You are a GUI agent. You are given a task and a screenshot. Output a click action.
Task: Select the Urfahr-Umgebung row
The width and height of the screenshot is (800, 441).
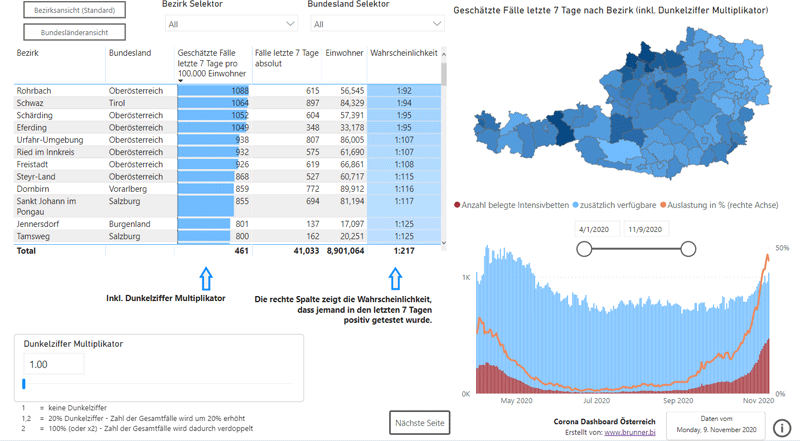[x=228, y=139]
